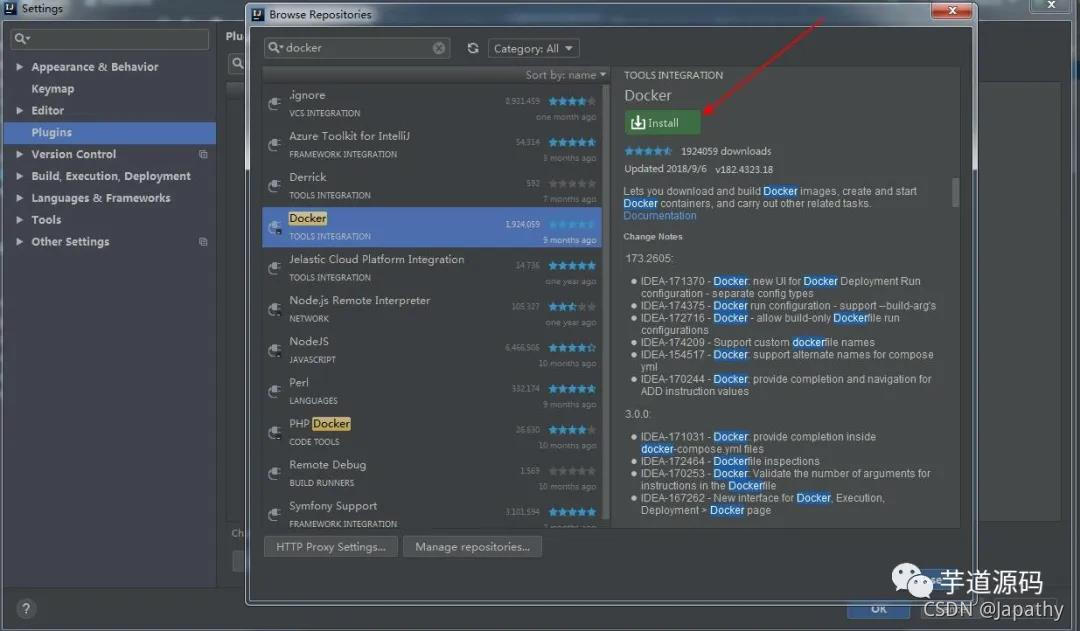
Task: Expand the Version Control settings node
Action: coord(19,154)
